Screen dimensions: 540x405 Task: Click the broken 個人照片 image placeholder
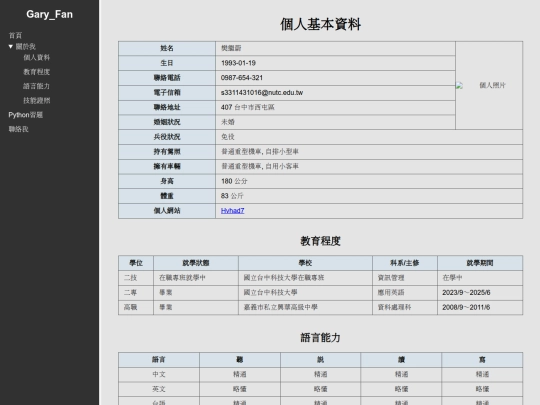click(x=489, y=85)
